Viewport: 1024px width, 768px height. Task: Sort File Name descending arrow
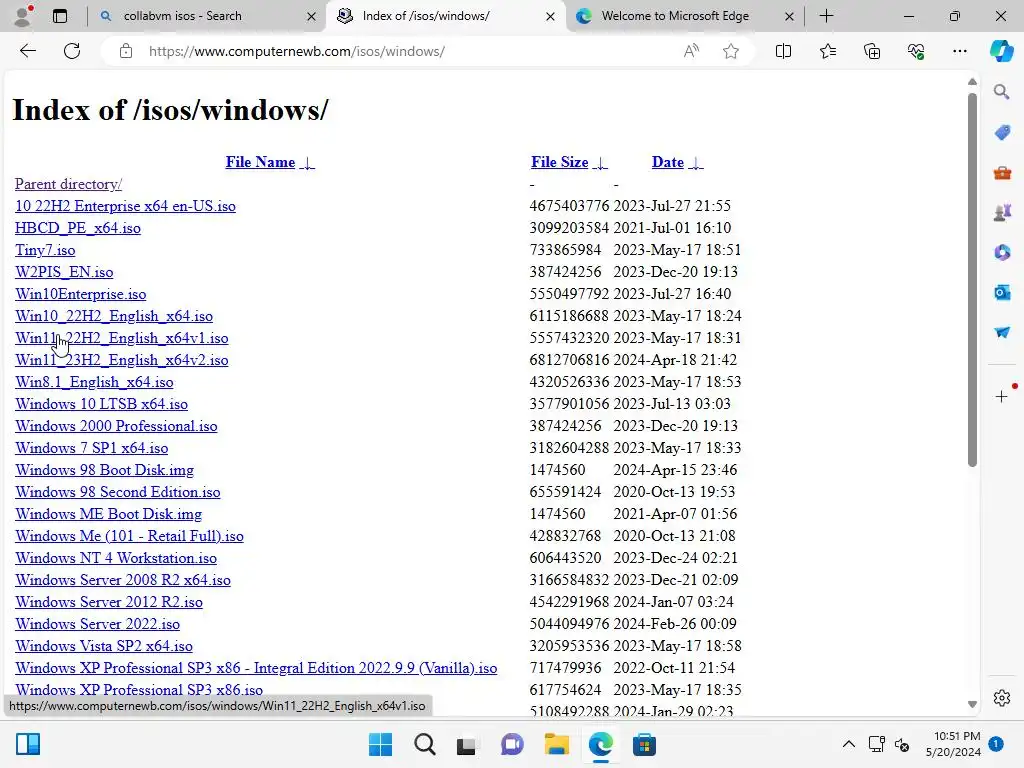pos(307,163)
